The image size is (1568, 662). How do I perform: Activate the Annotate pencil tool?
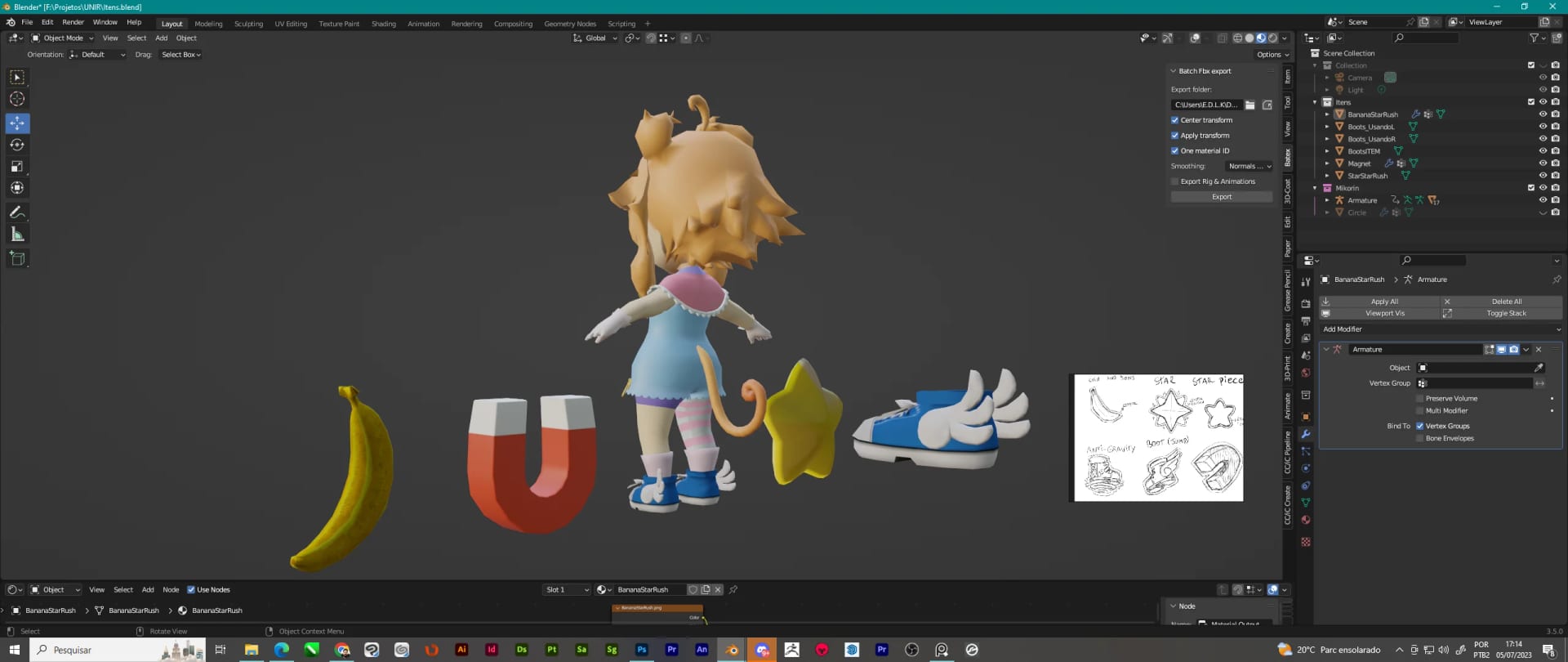[x=17, y=212]
